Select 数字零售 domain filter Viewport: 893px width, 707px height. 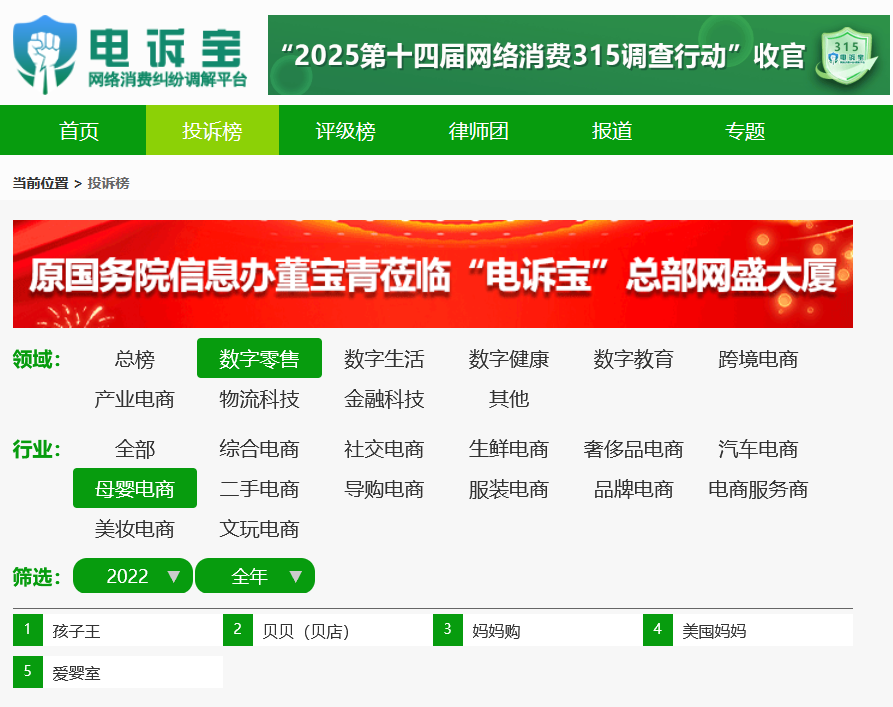259,358
